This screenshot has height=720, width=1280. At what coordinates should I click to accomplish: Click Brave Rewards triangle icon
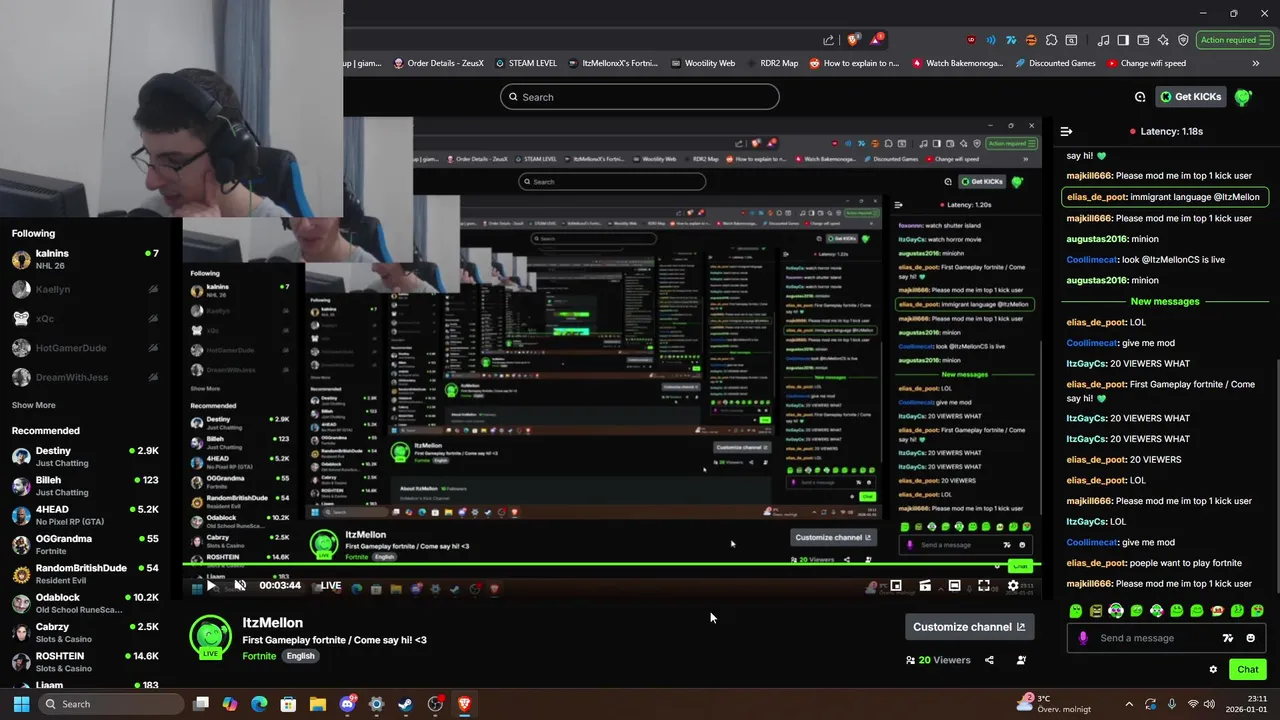(x=877, y=40)
